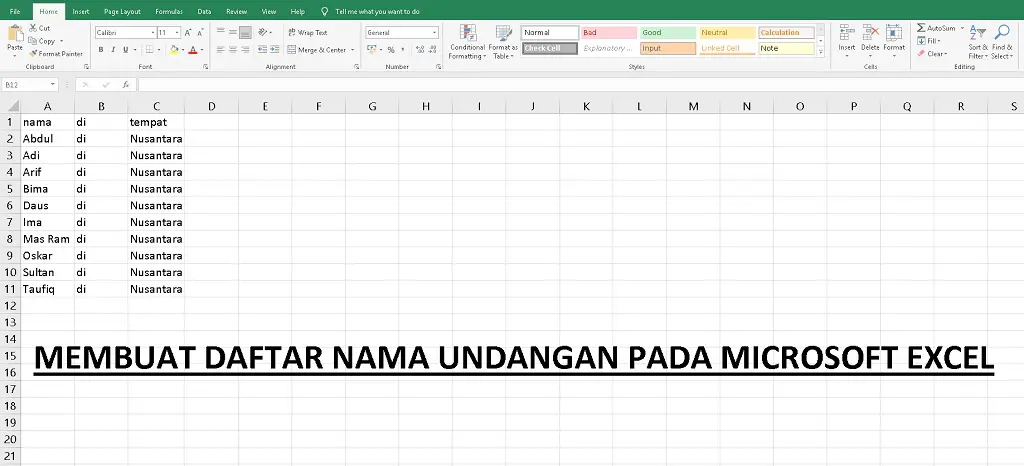
Task: Apply accounting number format icon
Action: 370,50
